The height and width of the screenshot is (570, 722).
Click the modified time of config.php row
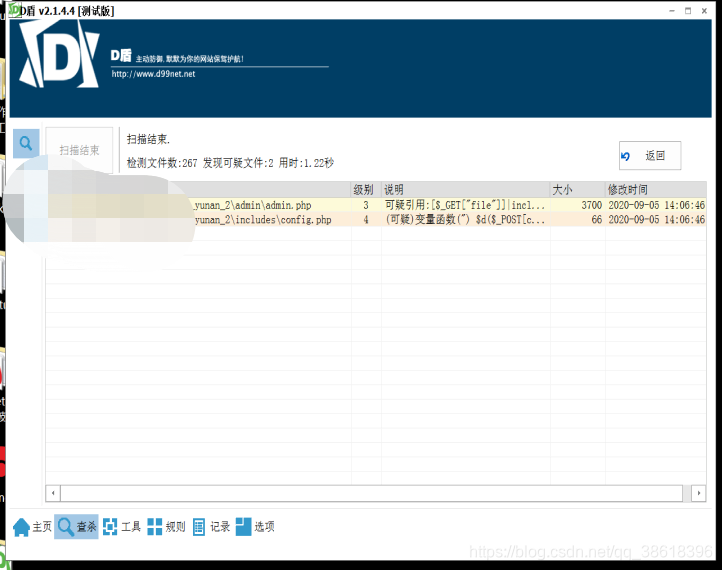[x=656, y=220]
